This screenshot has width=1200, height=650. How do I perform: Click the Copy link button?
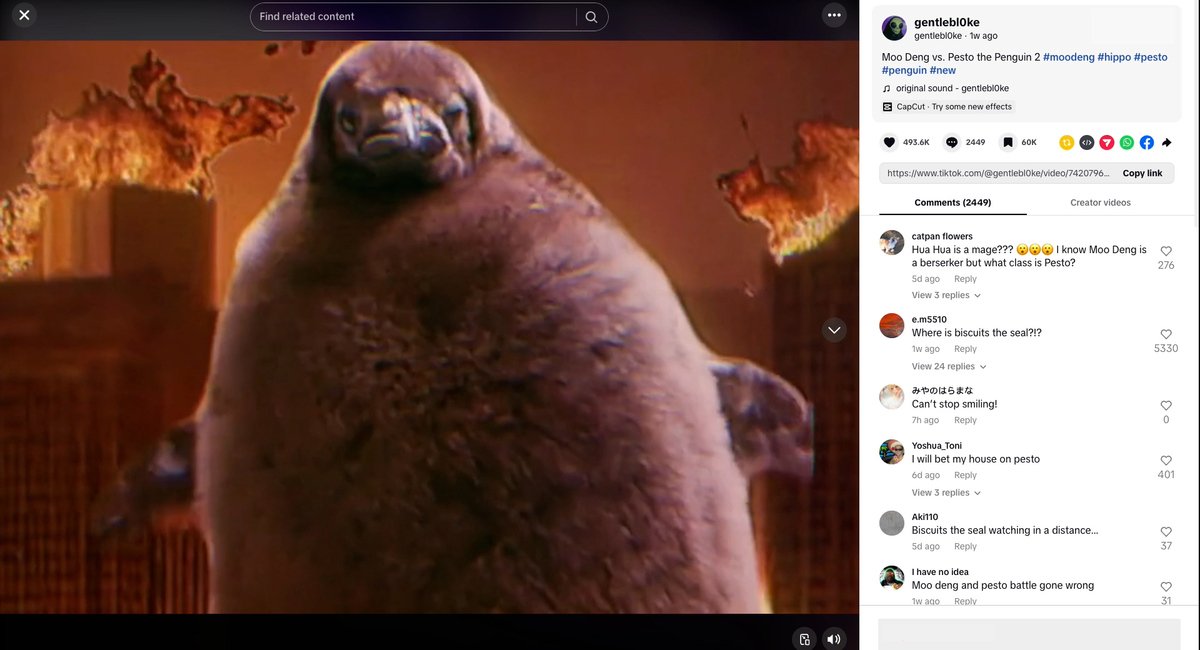tap(1142, 173)
